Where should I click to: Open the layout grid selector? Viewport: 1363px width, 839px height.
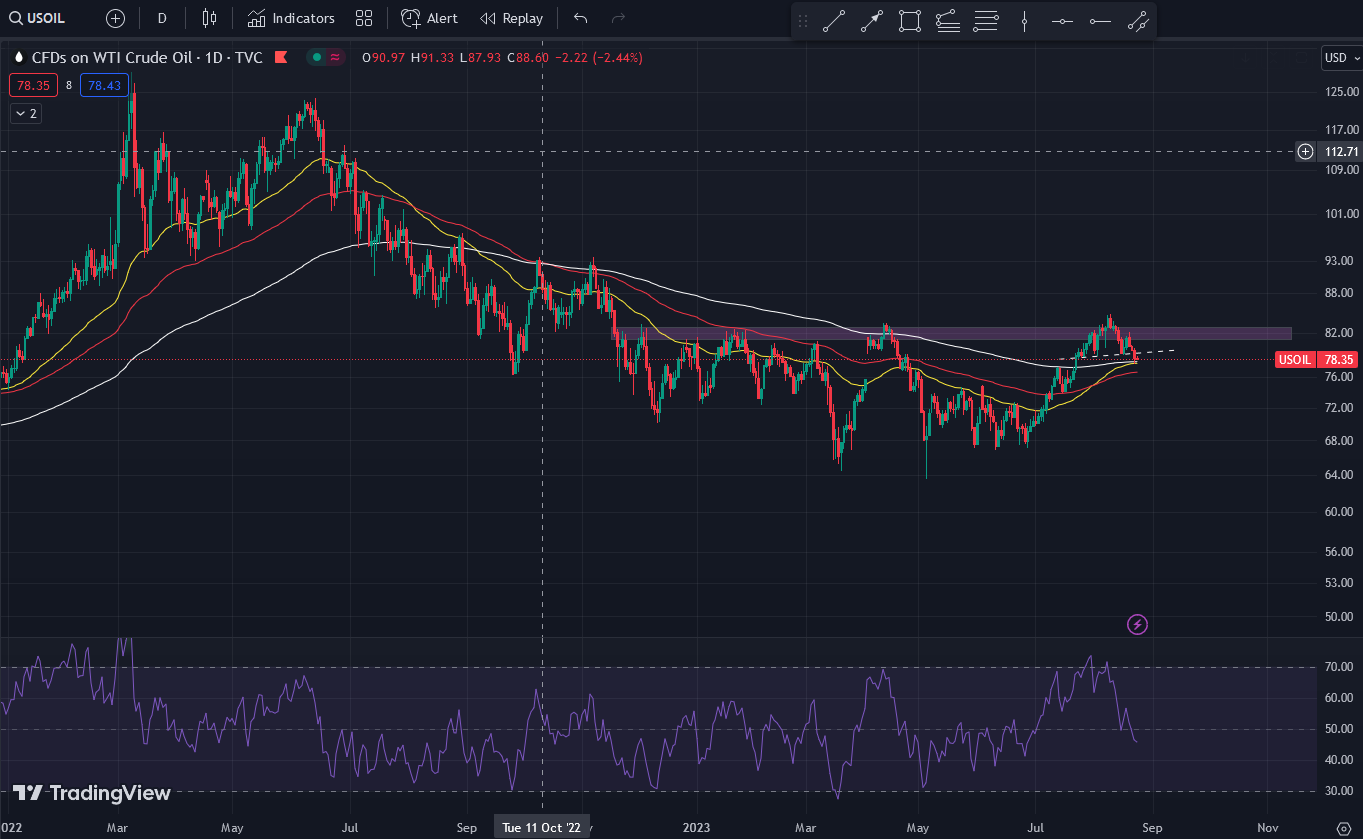(x=364, y=18)
